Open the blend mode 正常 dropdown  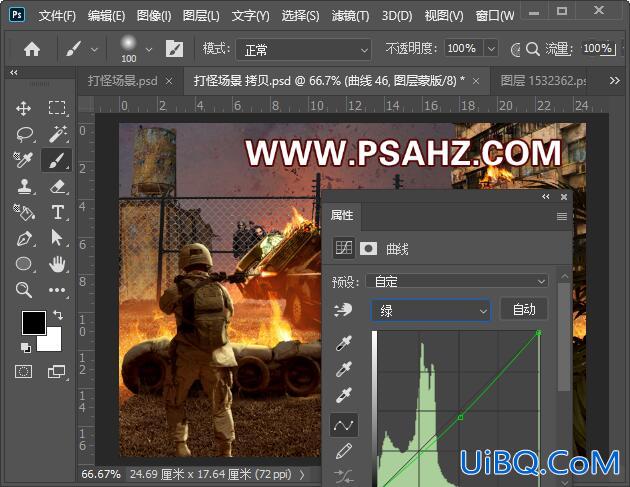point(303,49)
